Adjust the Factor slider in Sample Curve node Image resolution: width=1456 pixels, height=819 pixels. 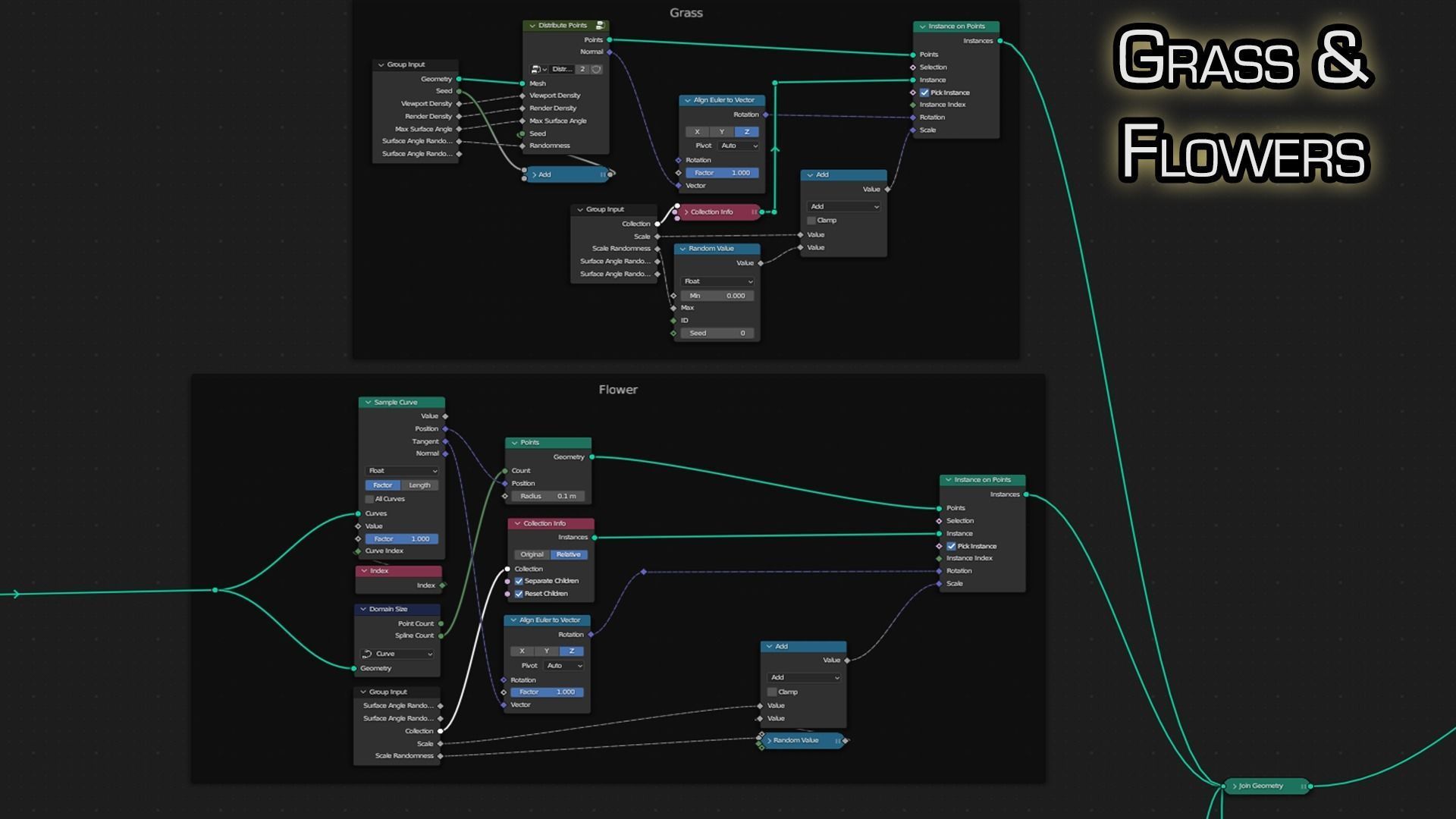tap(402, 539)
